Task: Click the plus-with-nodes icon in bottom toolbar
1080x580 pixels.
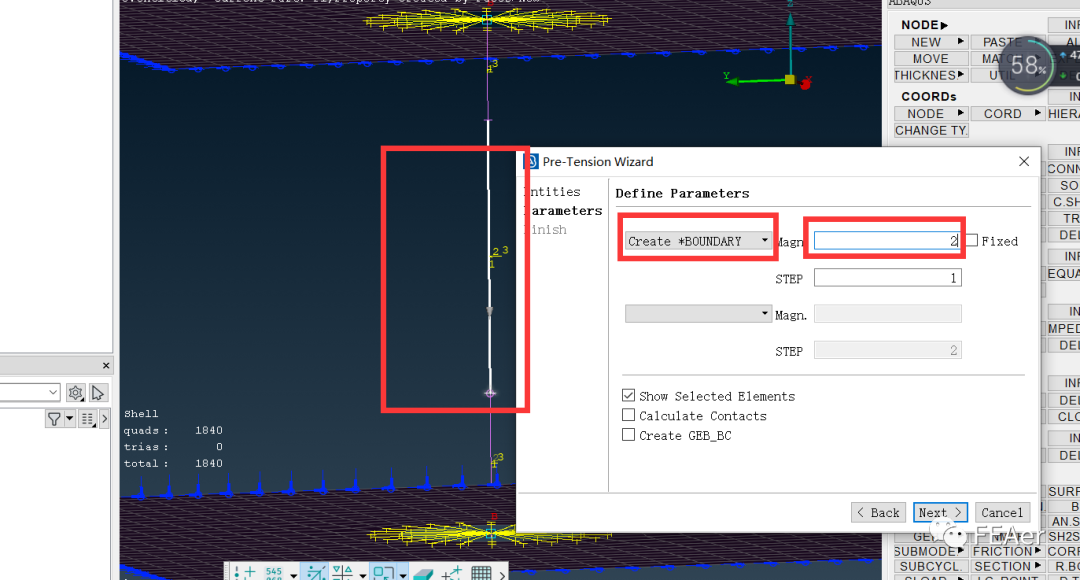Action: (452, 572)
